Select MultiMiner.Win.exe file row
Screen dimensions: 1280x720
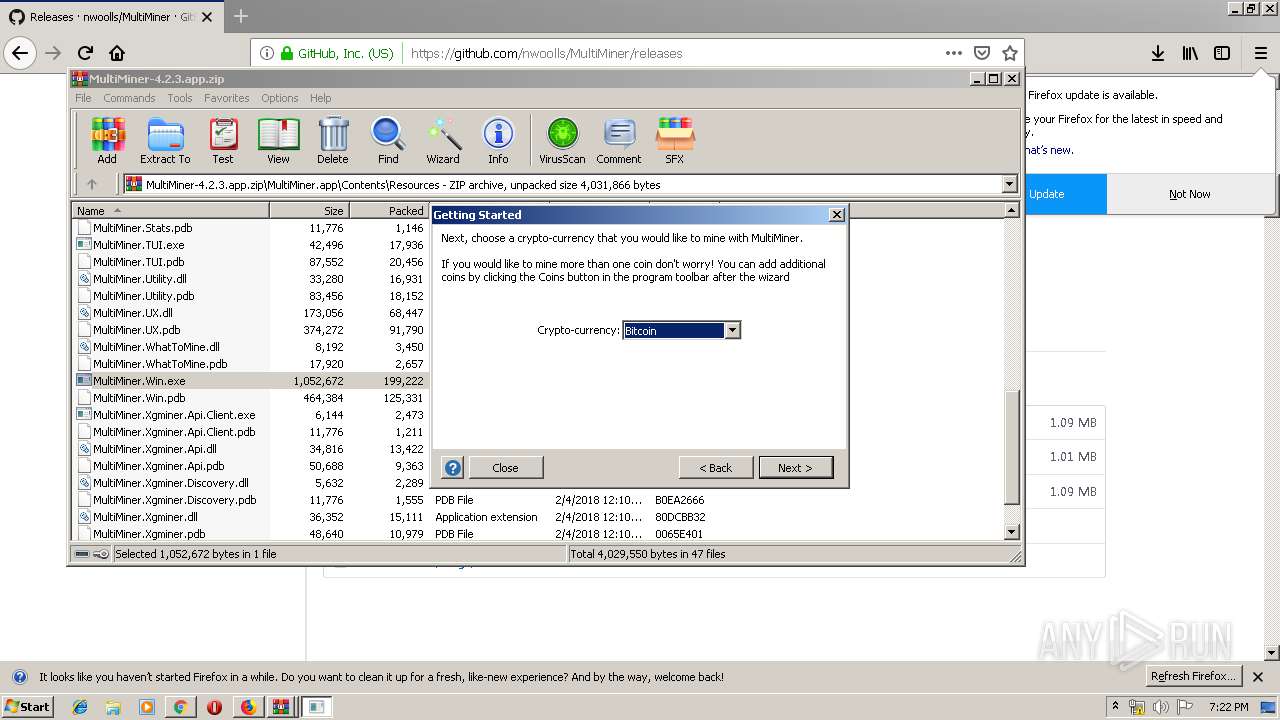[250, 381]
